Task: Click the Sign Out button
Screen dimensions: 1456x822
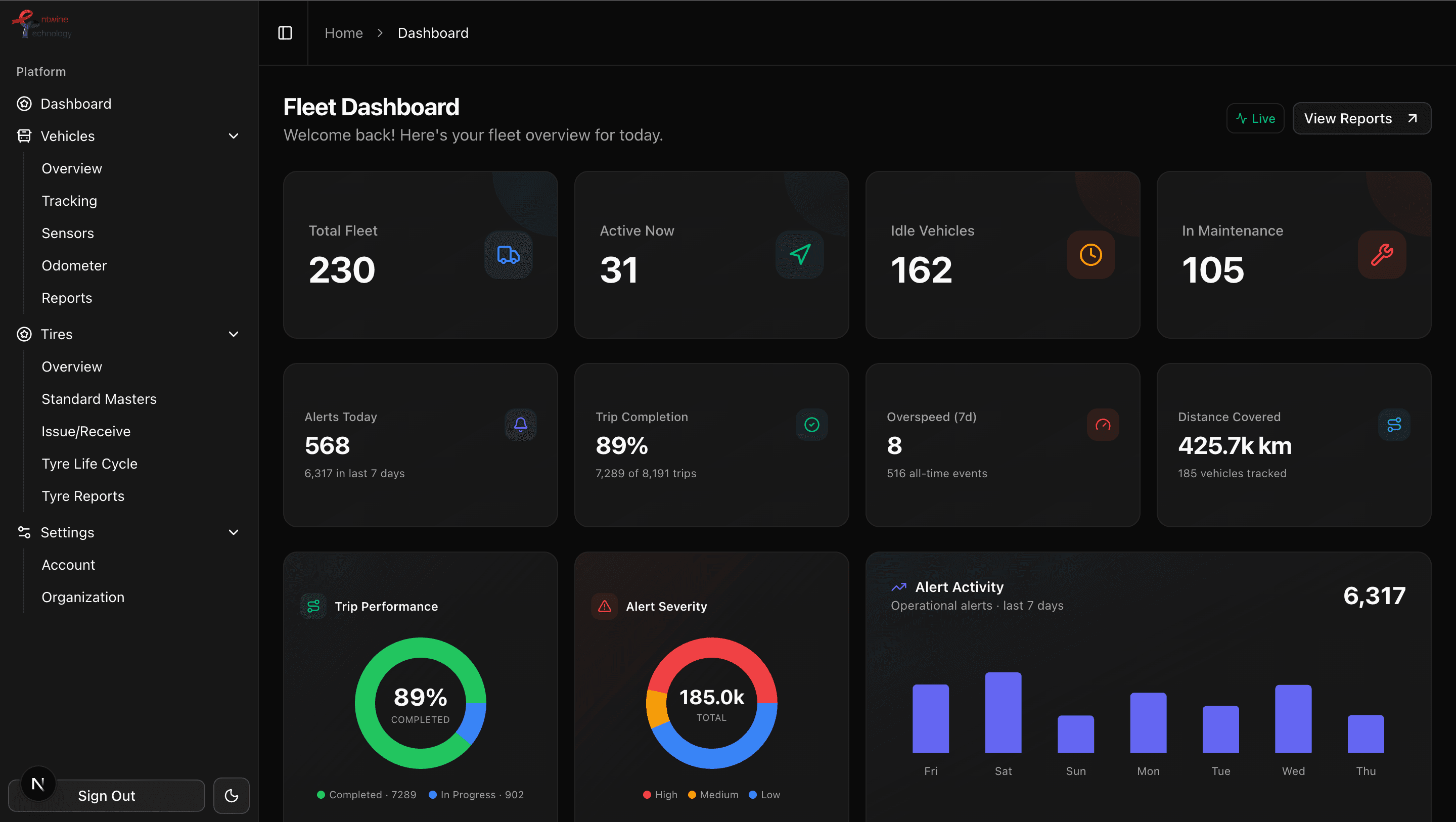Action: point(106,795)
